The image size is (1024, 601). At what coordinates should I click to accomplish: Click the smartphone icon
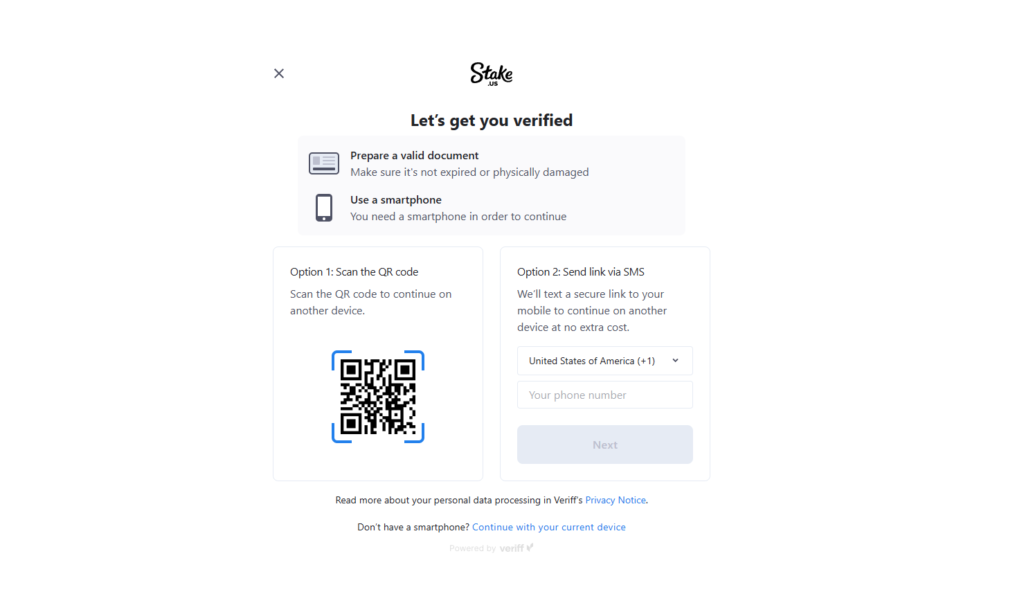(x=324, y=208)
